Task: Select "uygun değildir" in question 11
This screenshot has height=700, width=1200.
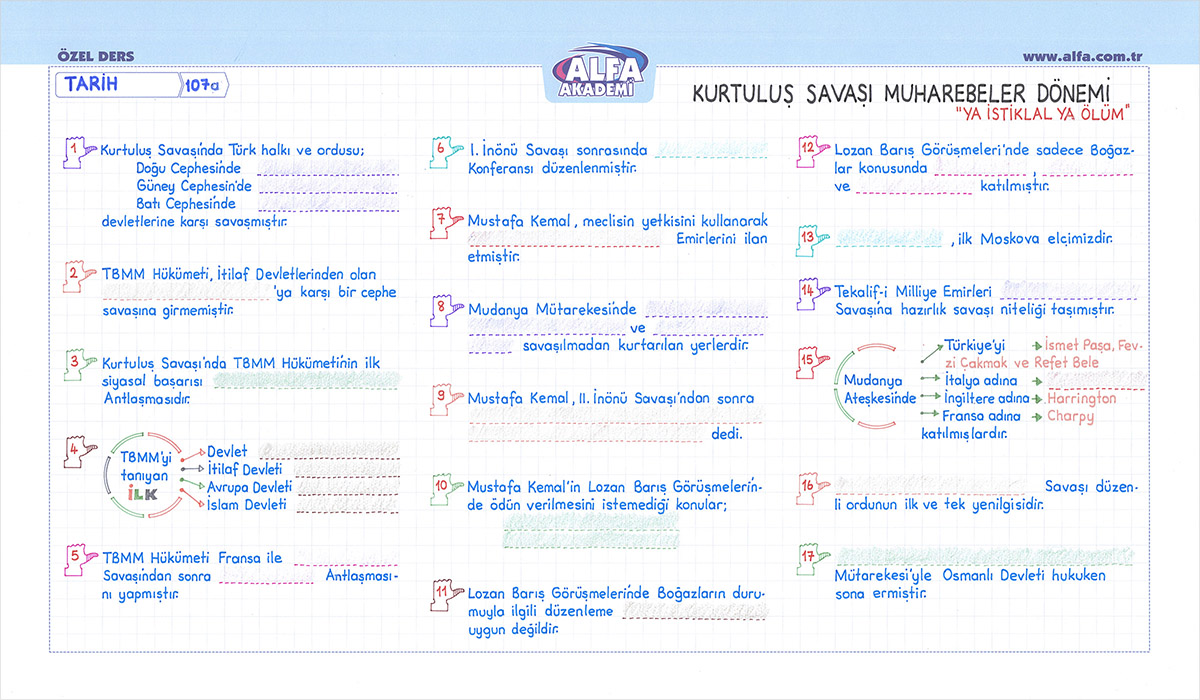Action: click(x=513, y=630)
